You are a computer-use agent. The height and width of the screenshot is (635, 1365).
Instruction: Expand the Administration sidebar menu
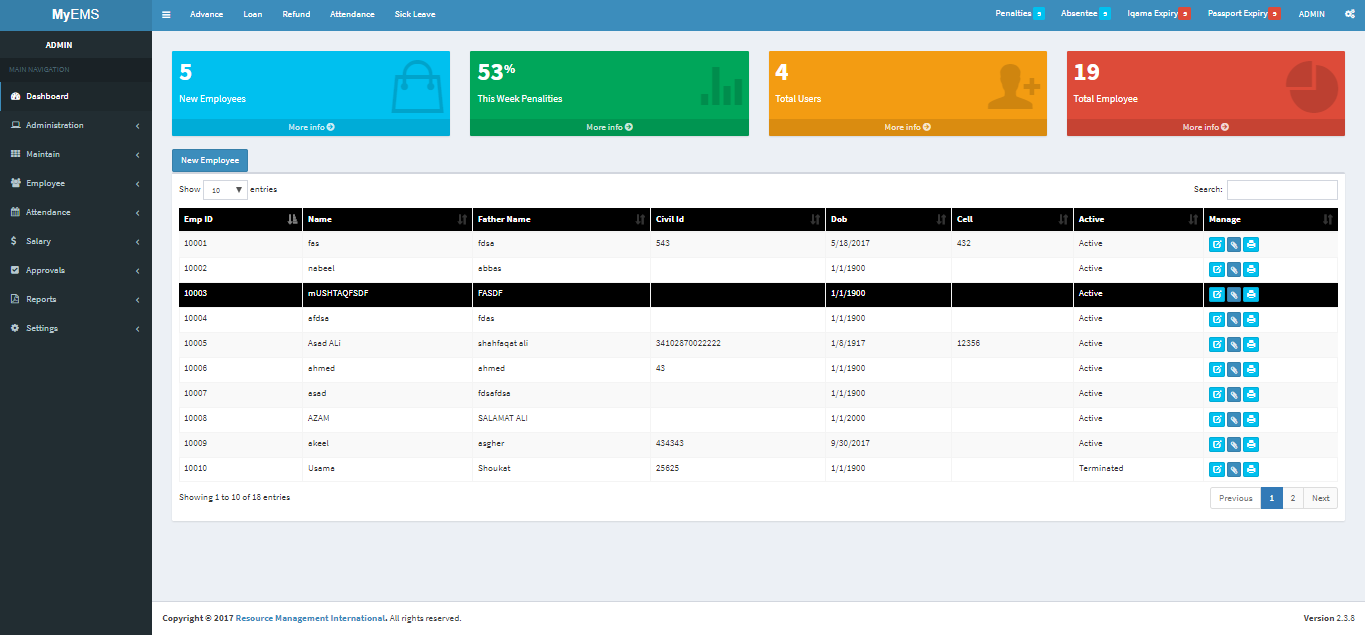75,126
